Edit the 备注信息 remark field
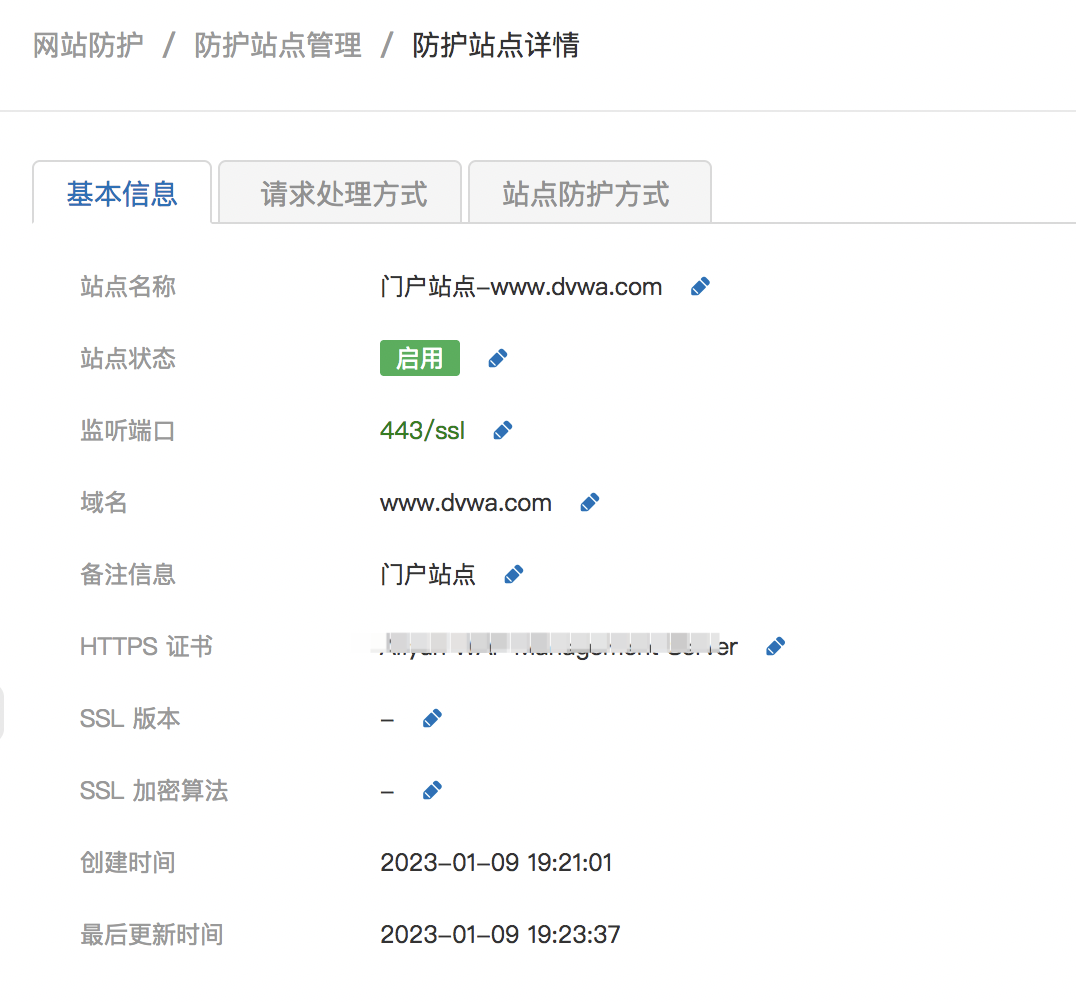 click(x=513, y=575)
